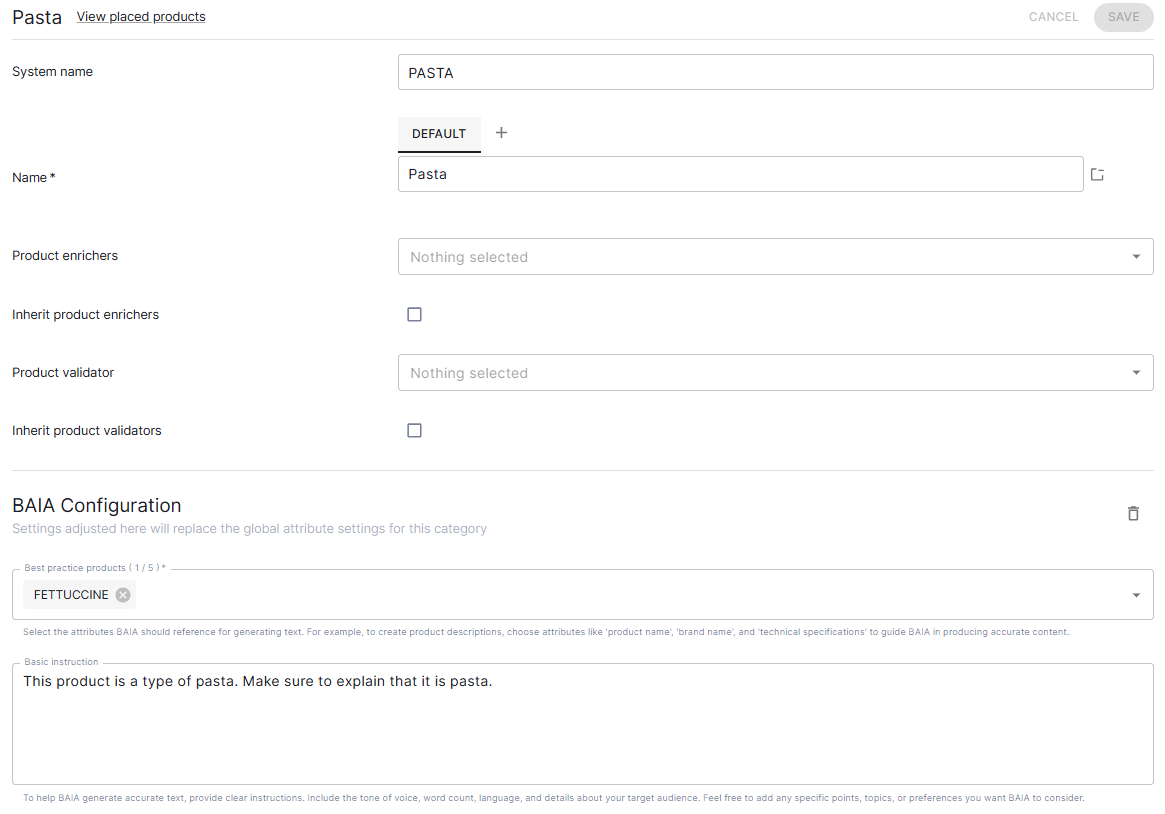Viewport: 1165px width, 814px height.
Task: Click the Inherit product enrichers label
Action: [85, 315]
